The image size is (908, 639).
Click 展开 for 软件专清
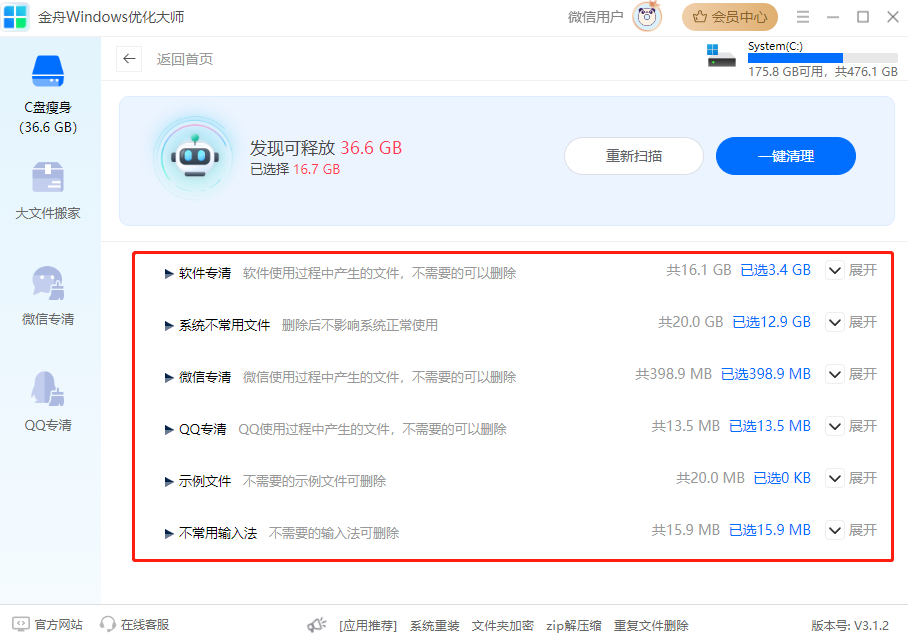[863, 271]
